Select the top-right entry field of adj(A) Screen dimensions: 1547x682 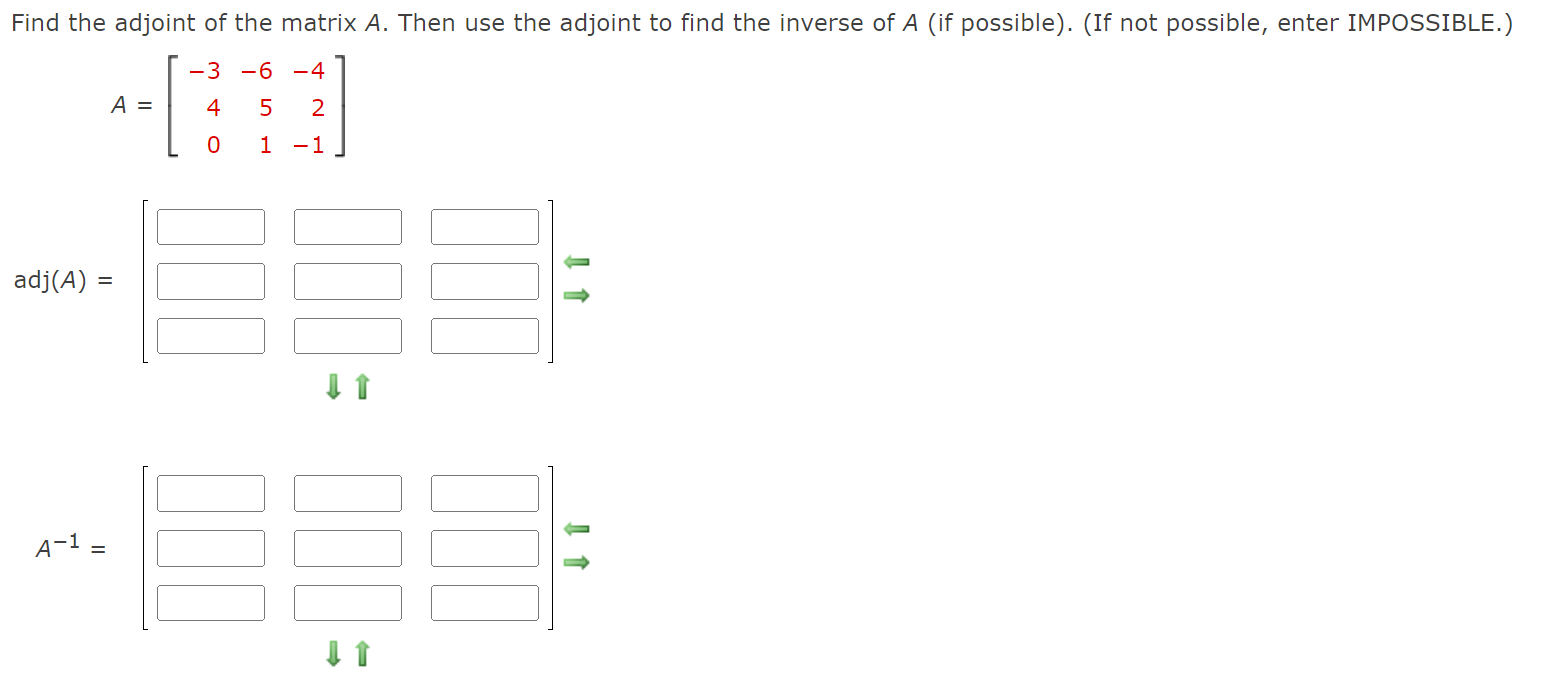pos(485,226)
